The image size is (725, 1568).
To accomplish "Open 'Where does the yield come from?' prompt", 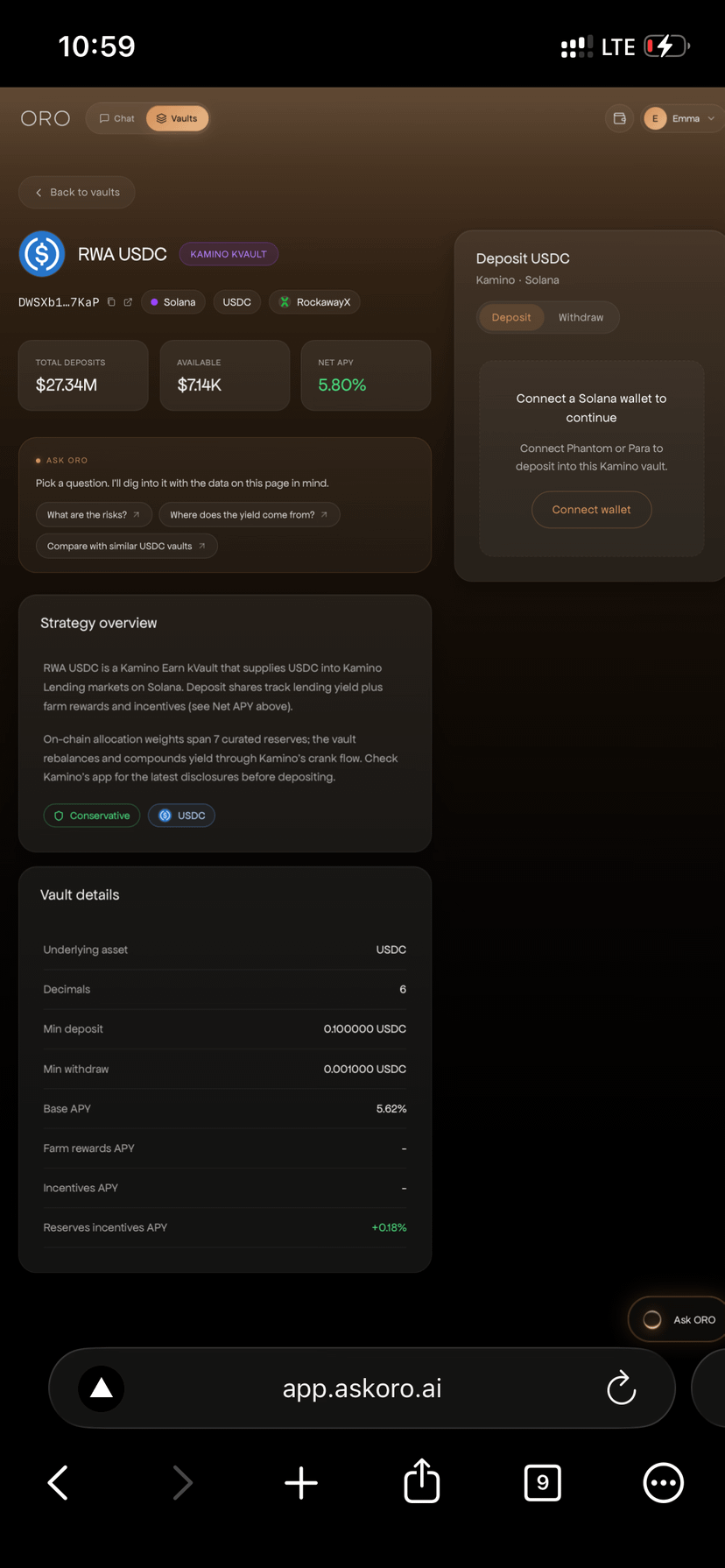I will click(x=249, y=515).
